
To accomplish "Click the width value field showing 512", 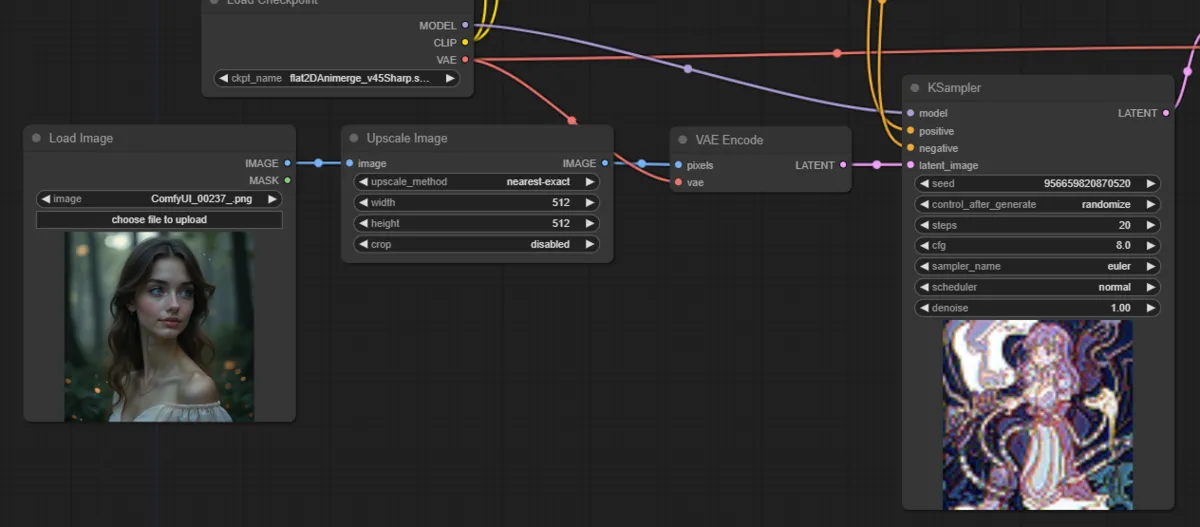I will point(477,203).
